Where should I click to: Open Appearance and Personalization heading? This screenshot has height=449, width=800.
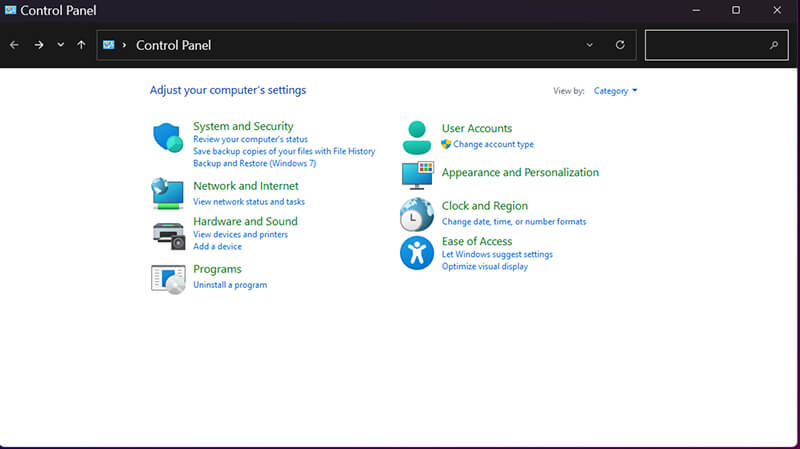pyautogui.click(x=520, y=172)
